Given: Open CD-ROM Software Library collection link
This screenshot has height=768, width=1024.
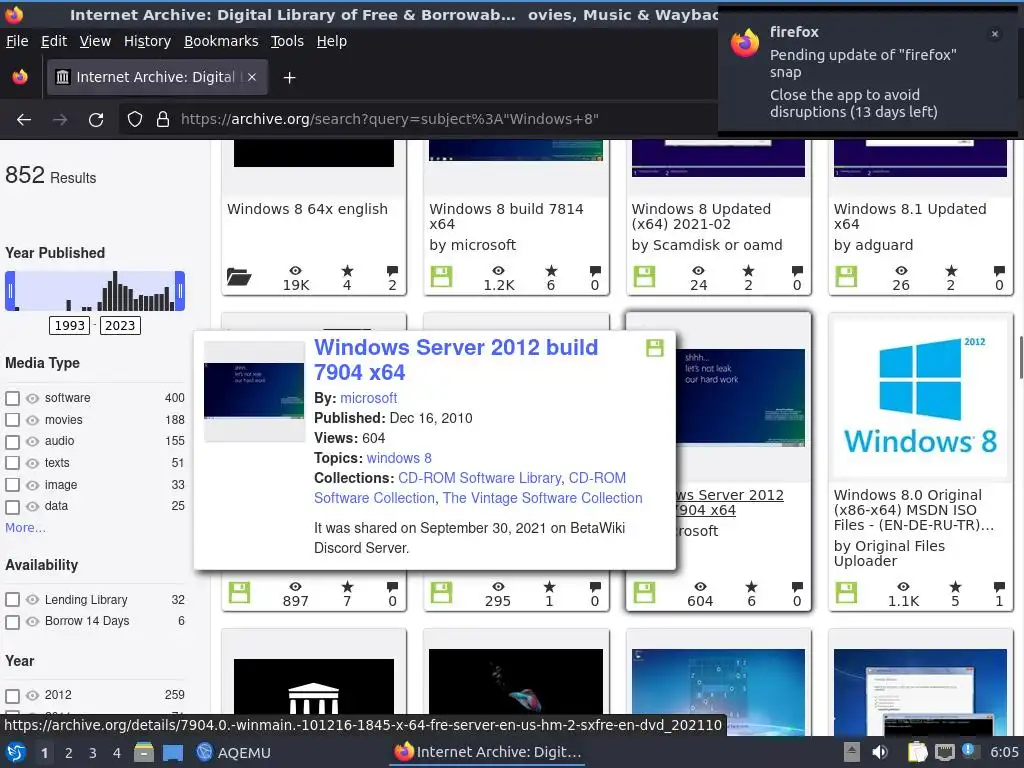Looking at the screenshot, I should pos(480,478).
